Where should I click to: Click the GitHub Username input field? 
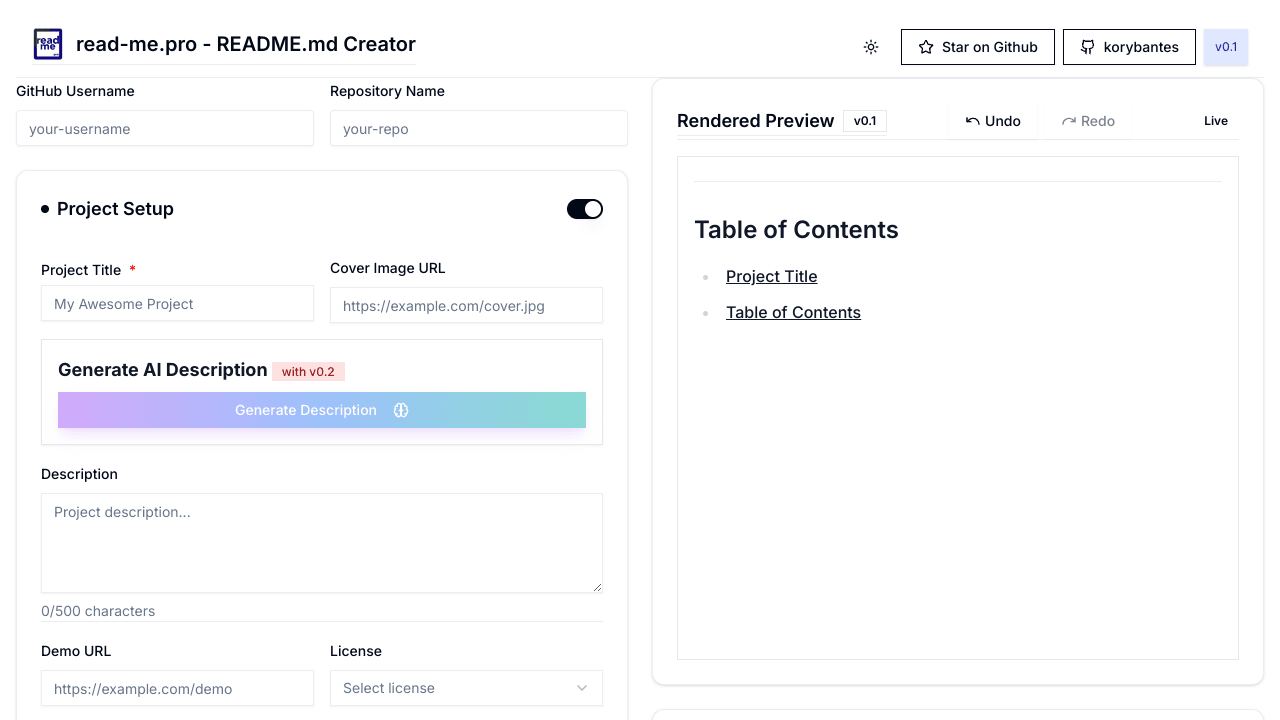tap(165, 129)
